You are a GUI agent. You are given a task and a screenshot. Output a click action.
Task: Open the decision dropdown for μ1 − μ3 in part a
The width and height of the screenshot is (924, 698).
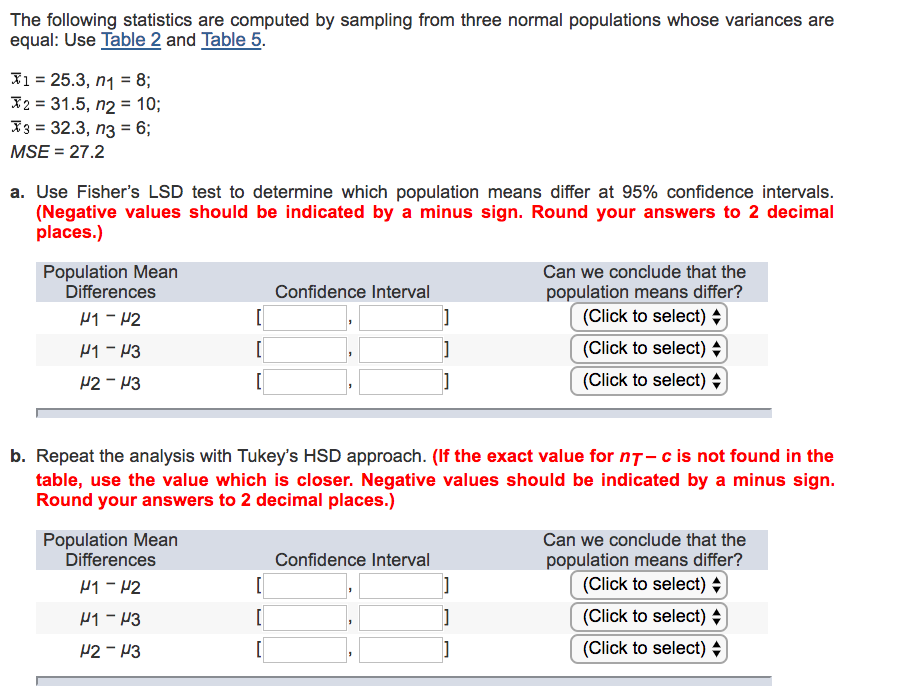pyautogui.click(x=648, y=348)
